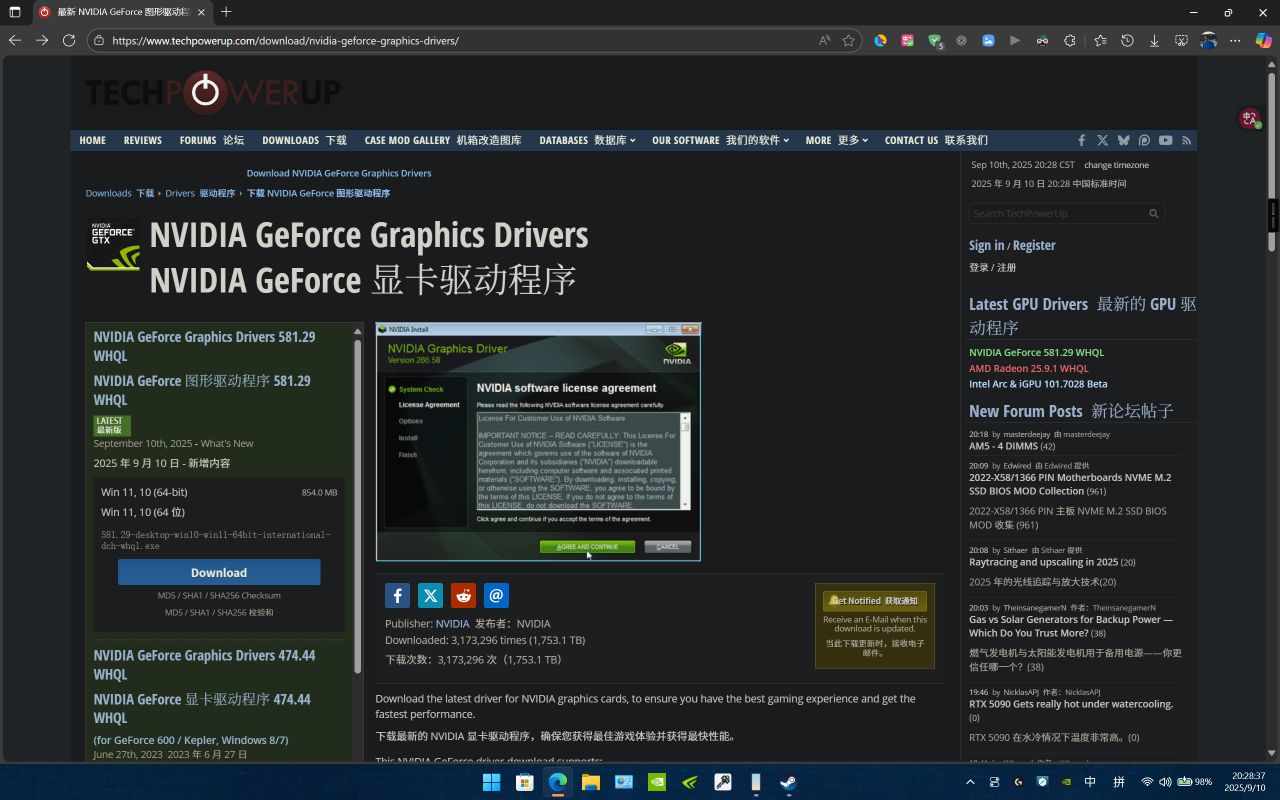Click the search magnifier icon
Viewport: 1280px width, 800px height.
coord(1153,214)
